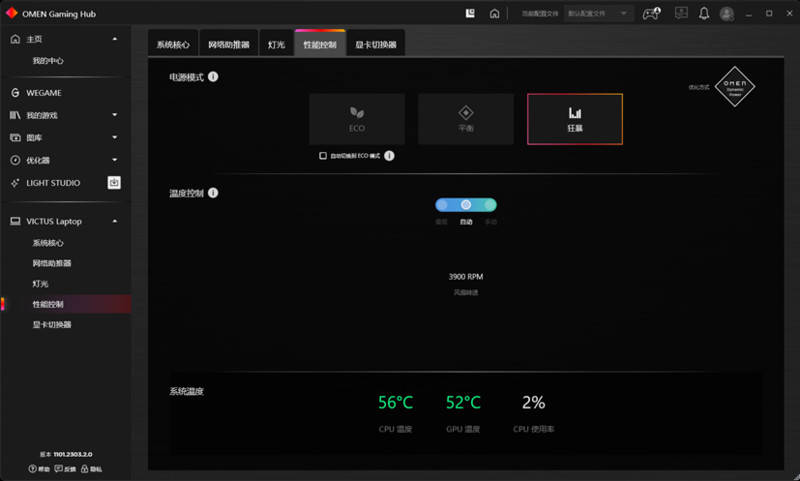
Task: Switch to the 网络助推器 tab
Action: (229, 44)
